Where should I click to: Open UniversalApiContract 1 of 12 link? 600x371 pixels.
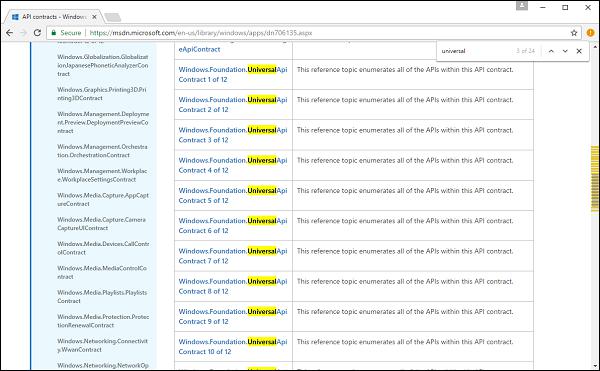[233, 75]
